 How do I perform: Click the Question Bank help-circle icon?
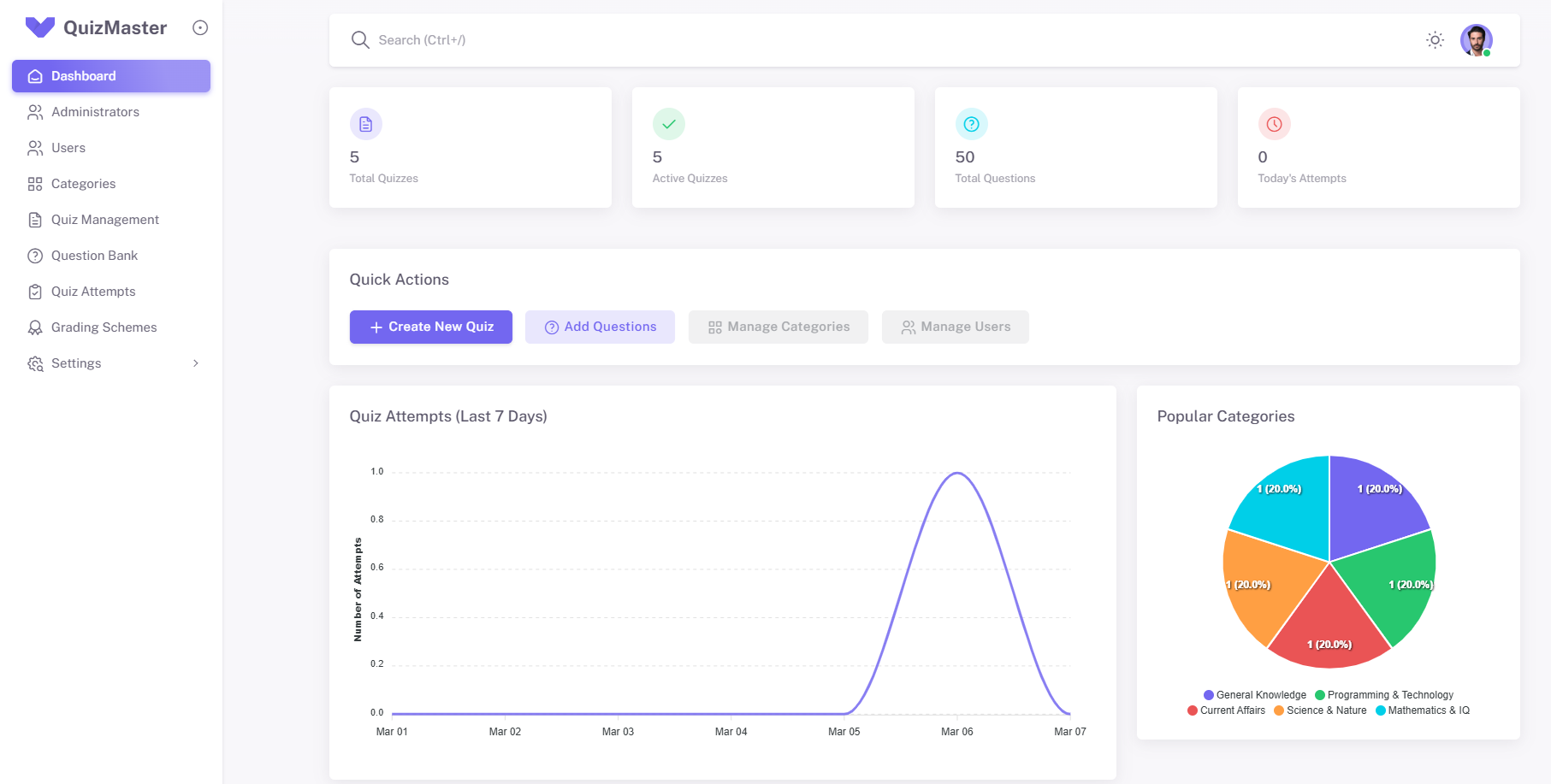(35, 256)
